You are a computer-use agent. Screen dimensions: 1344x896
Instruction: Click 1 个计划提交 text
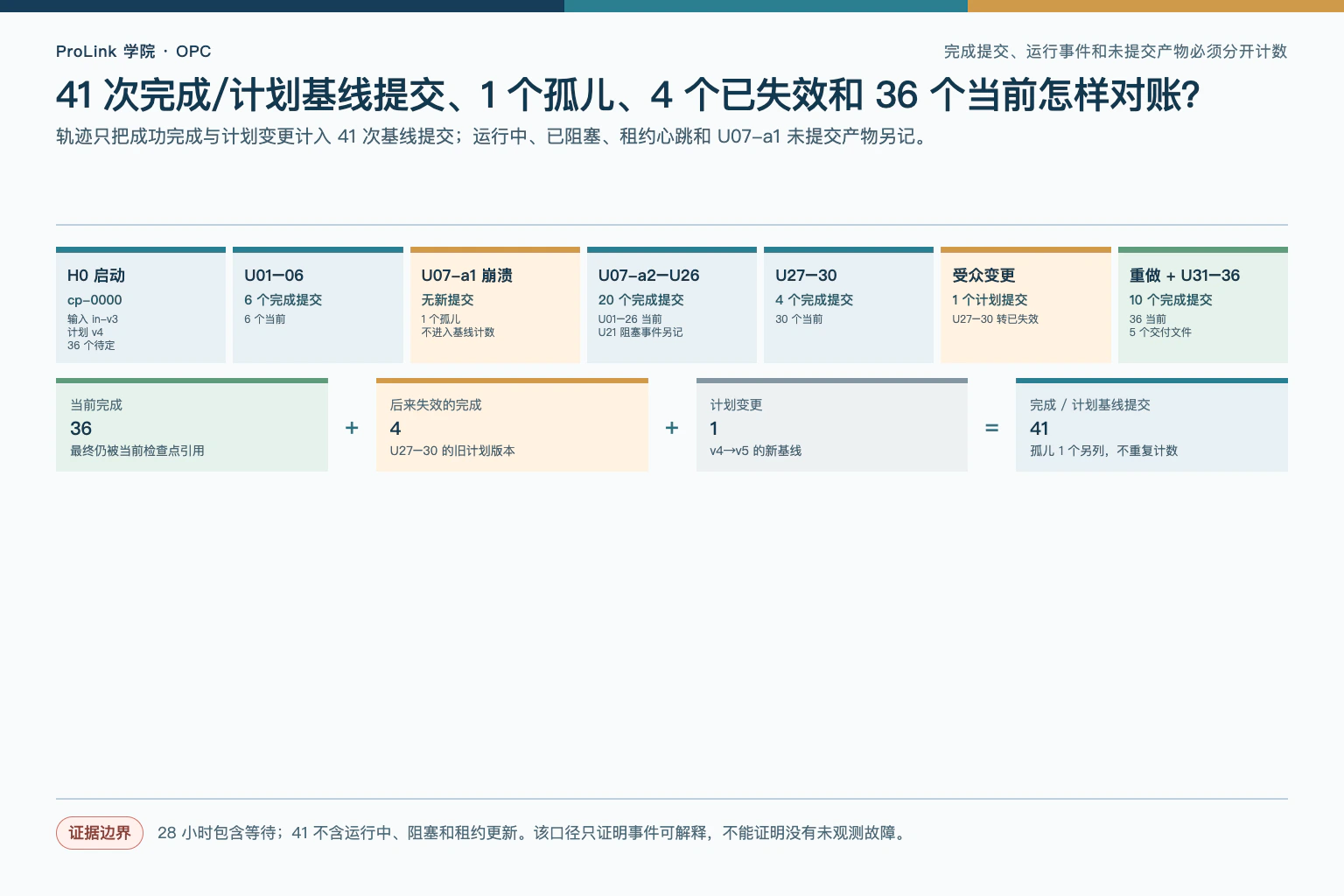click(x=990, y=300)
